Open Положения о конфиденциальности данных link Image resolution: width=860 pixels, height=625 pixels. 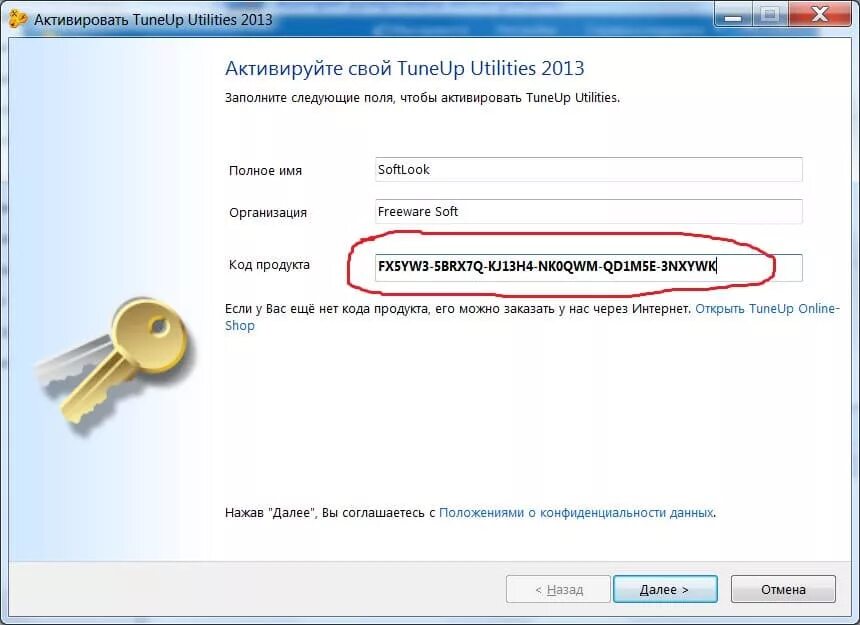576,513
